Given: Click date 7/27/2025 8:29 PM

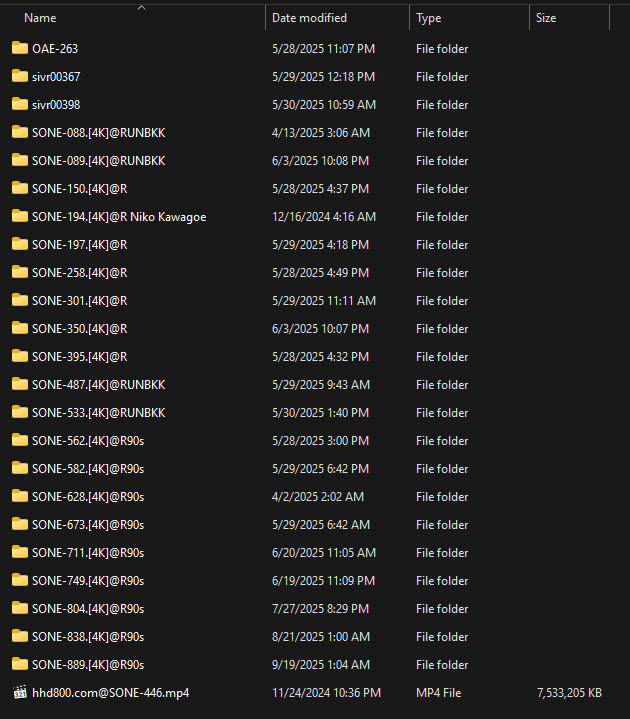Looking at the screenshot, I should click(x=320, y=608).
